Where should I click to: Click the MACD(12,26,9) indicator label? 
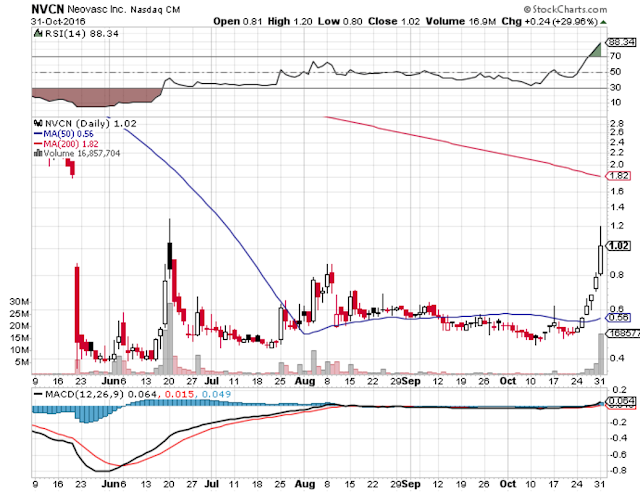point(85,395)
